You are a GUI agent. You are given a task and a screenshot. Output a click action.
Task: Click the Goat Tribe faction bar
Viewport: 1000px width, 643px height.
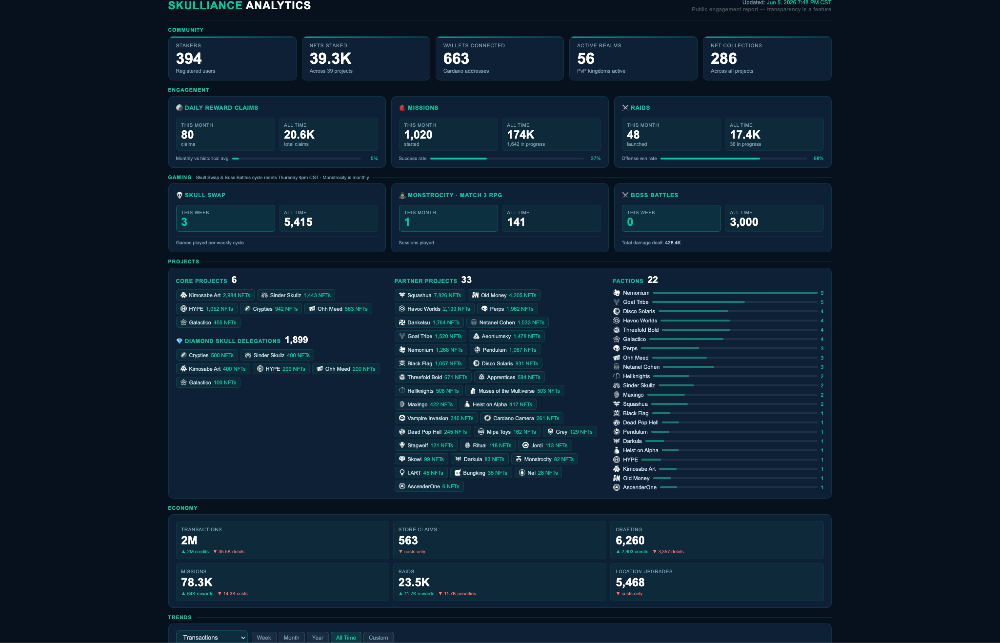[x=735, y=302]
